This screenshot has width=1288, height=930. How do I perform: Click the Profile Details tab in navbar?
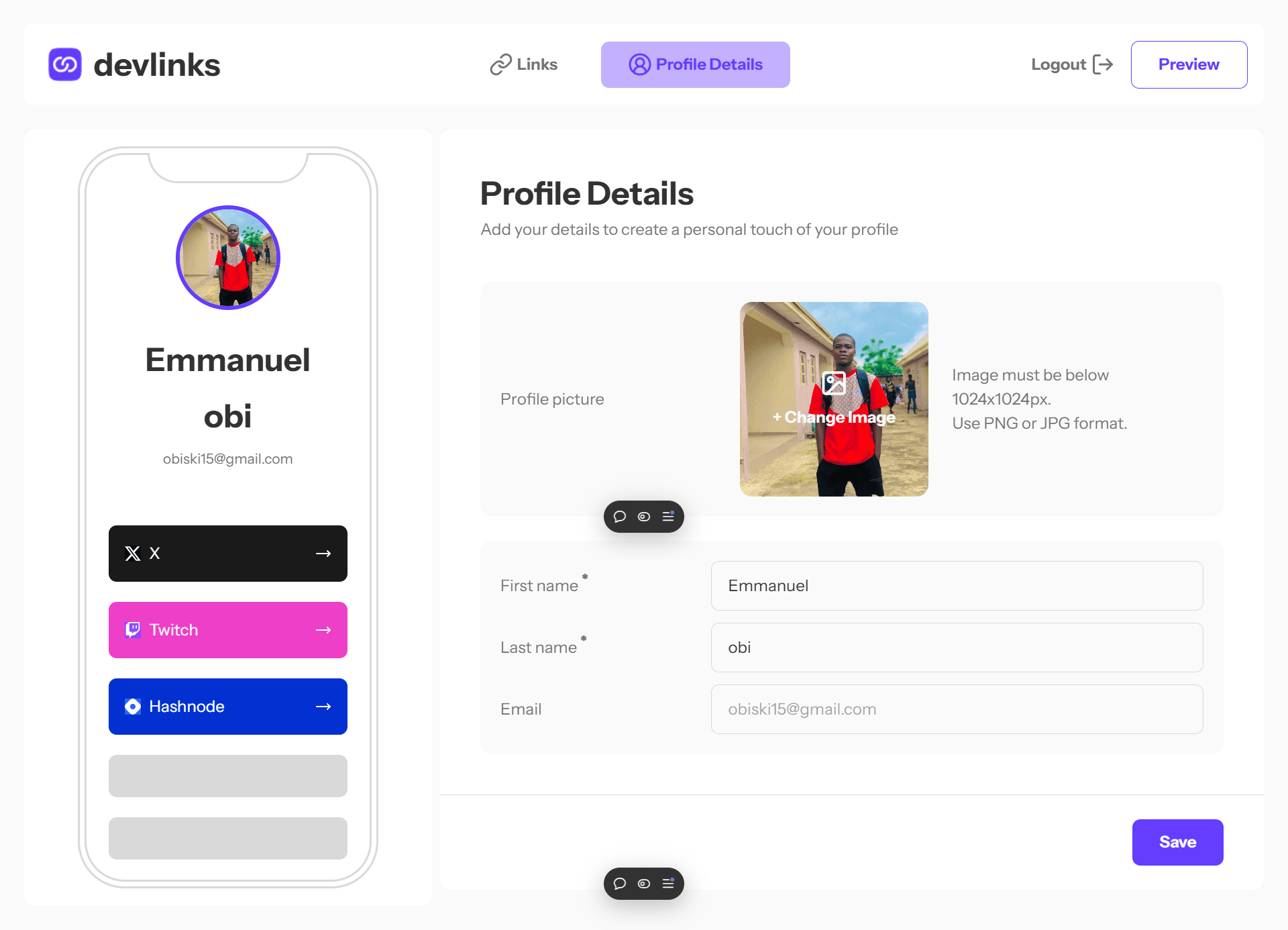coord(696,64)
